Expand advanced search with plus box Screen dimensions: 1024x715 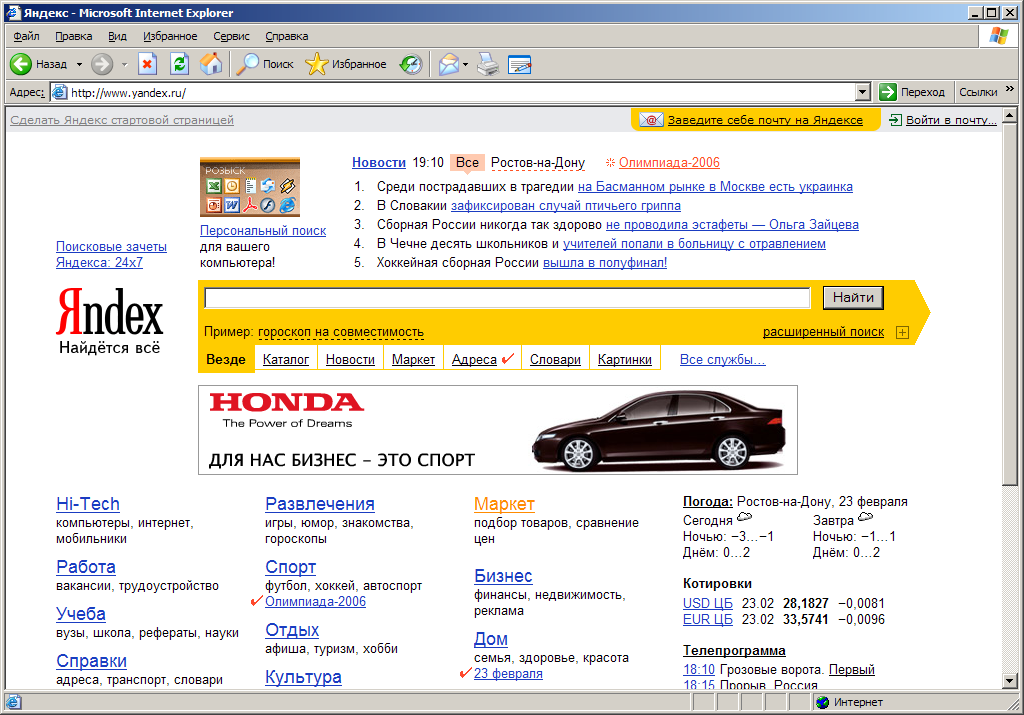903,332
